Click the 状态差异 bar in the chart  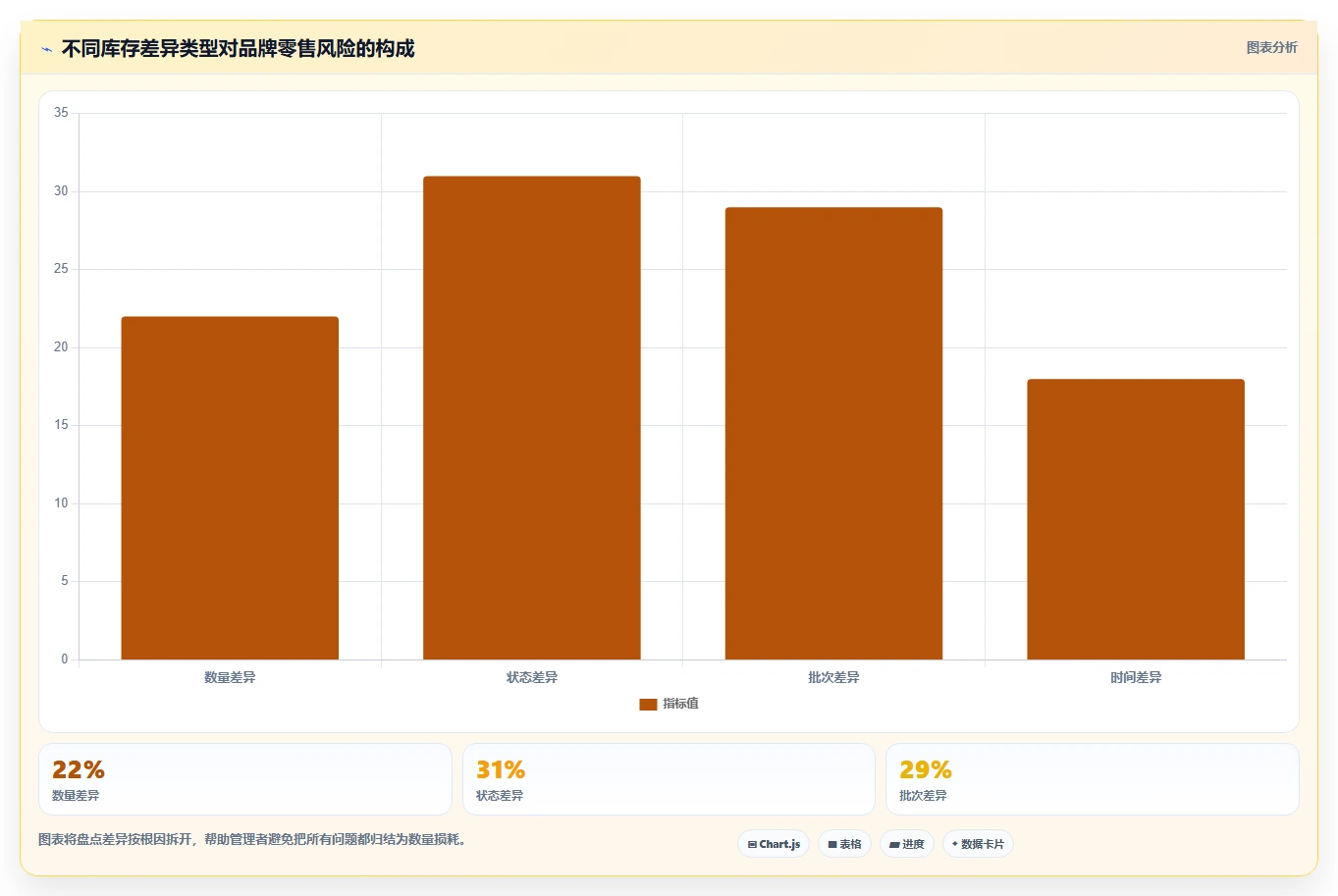pyautogui.click(x=532, y=418)
